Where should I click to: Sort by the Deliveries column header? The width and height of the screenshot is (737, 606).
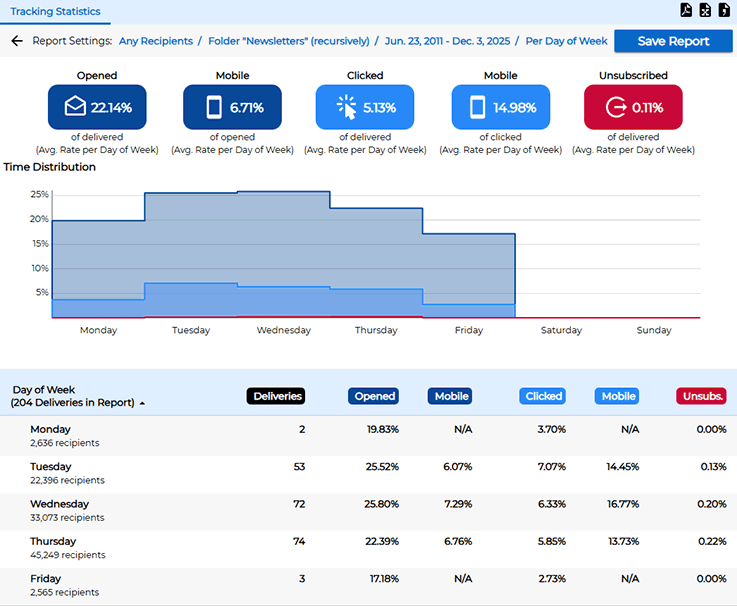point(276,396)
